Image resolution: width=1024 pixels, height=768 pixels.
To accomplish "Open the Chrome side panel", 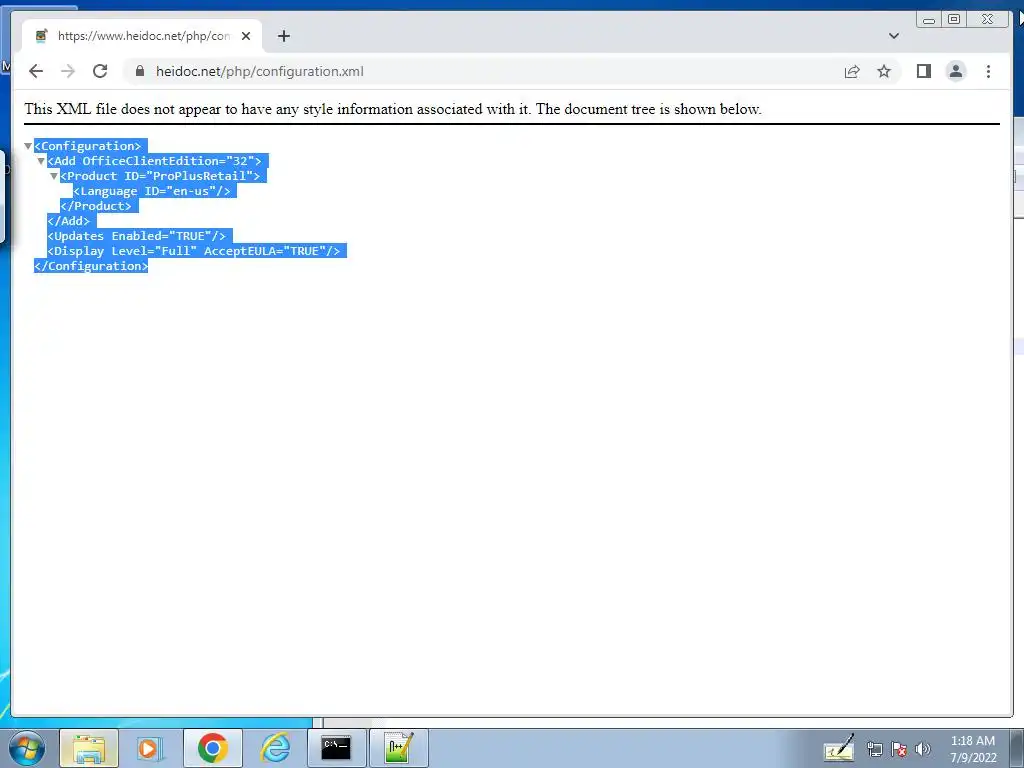I will [923, 71].
